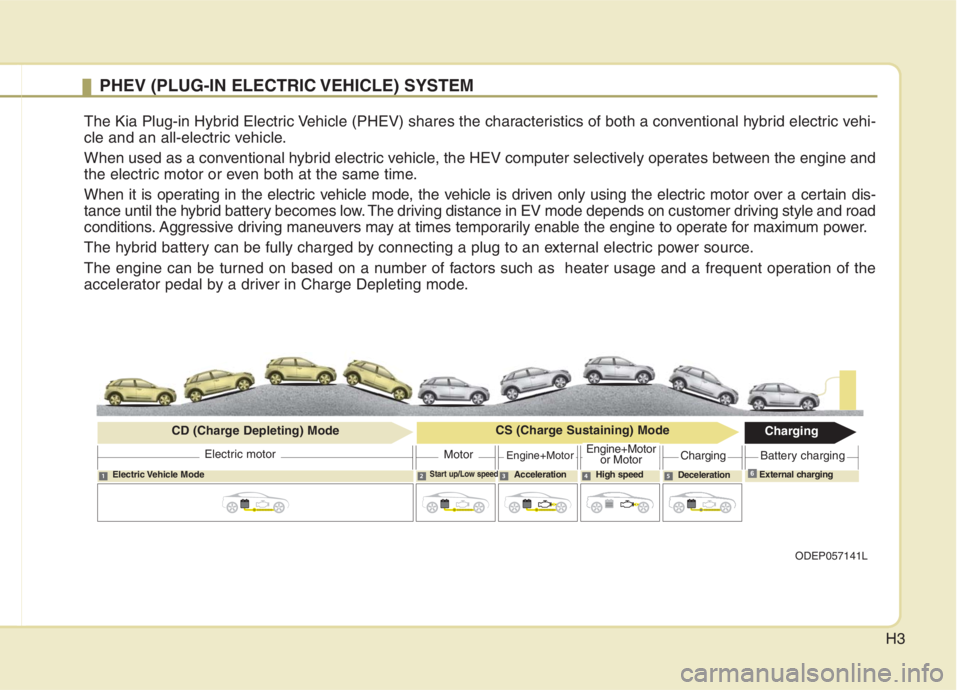Click the number 2 badge beside Start up/Low speed
960x690 pixels.
click(422, 476)
